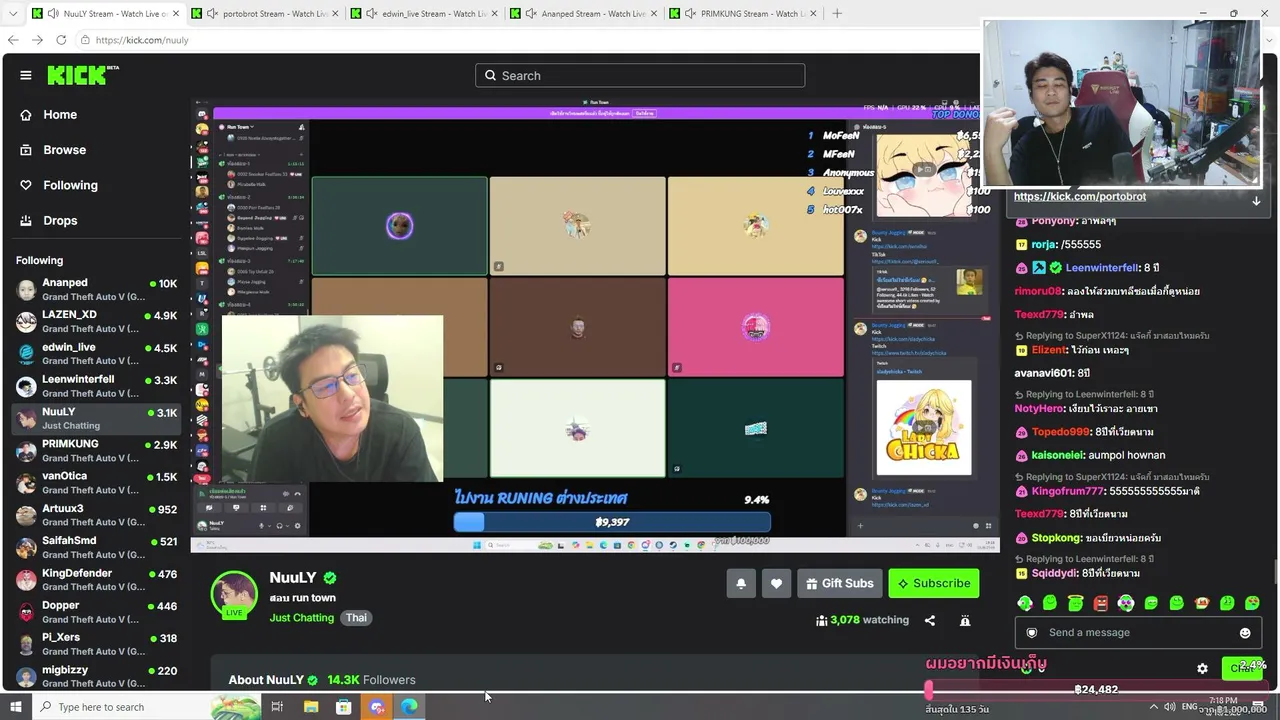Open NuuLY's live profile avatar
1280x720 pixels.
point(234,595)
